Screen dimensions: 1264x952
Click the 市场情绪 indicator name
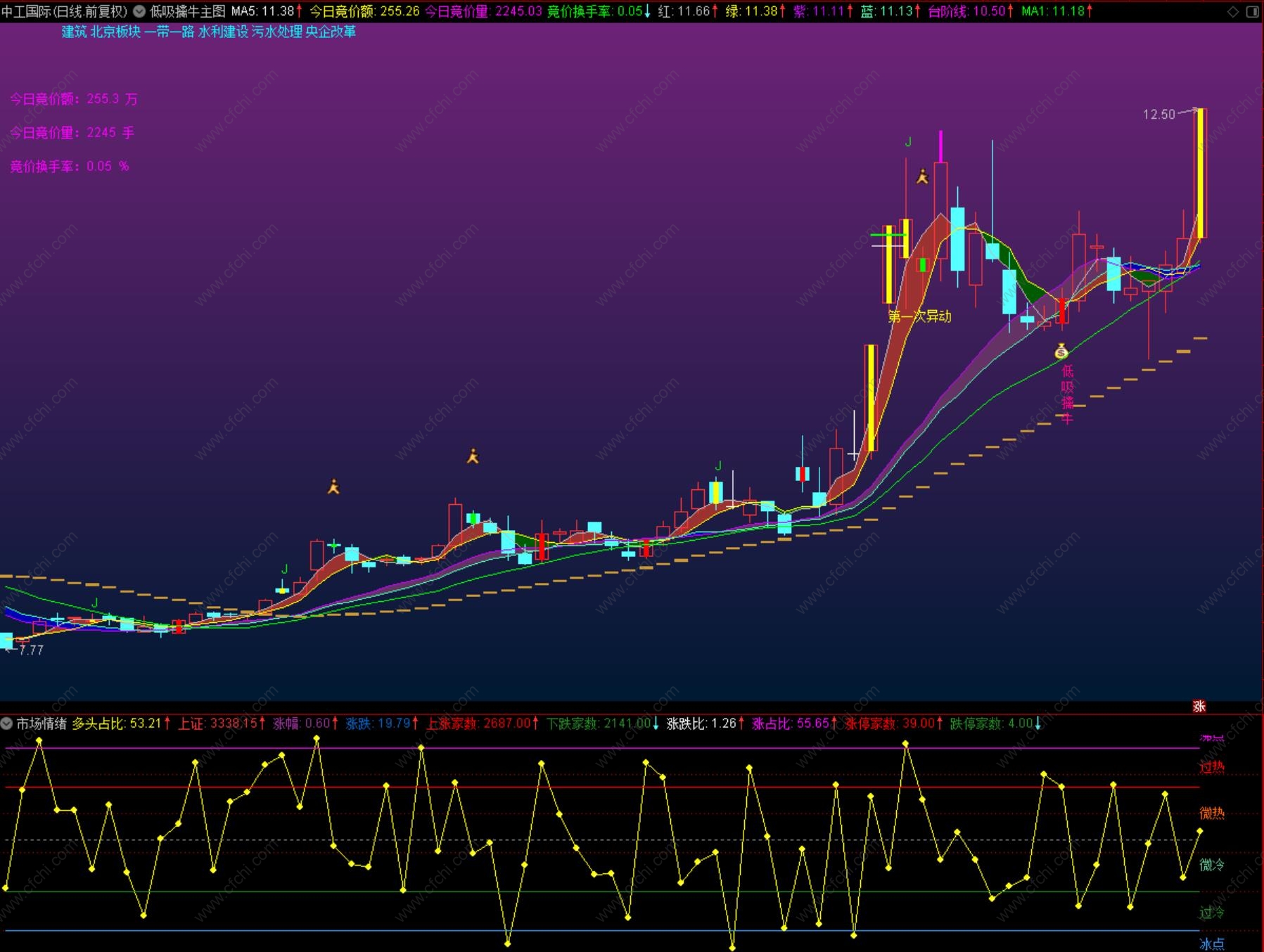point(42,723)
